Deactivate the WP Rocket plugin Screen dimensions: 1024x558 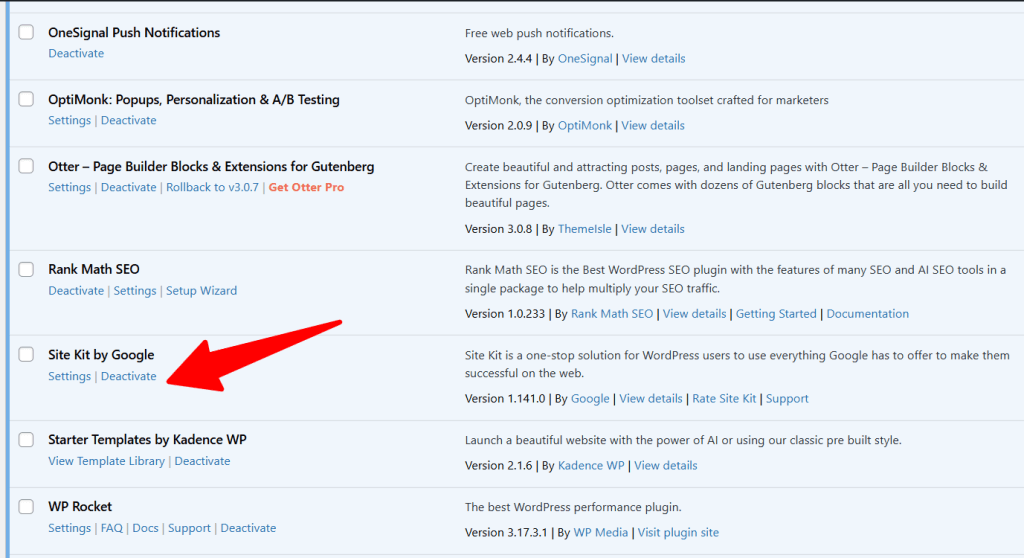tap(248, 528)
